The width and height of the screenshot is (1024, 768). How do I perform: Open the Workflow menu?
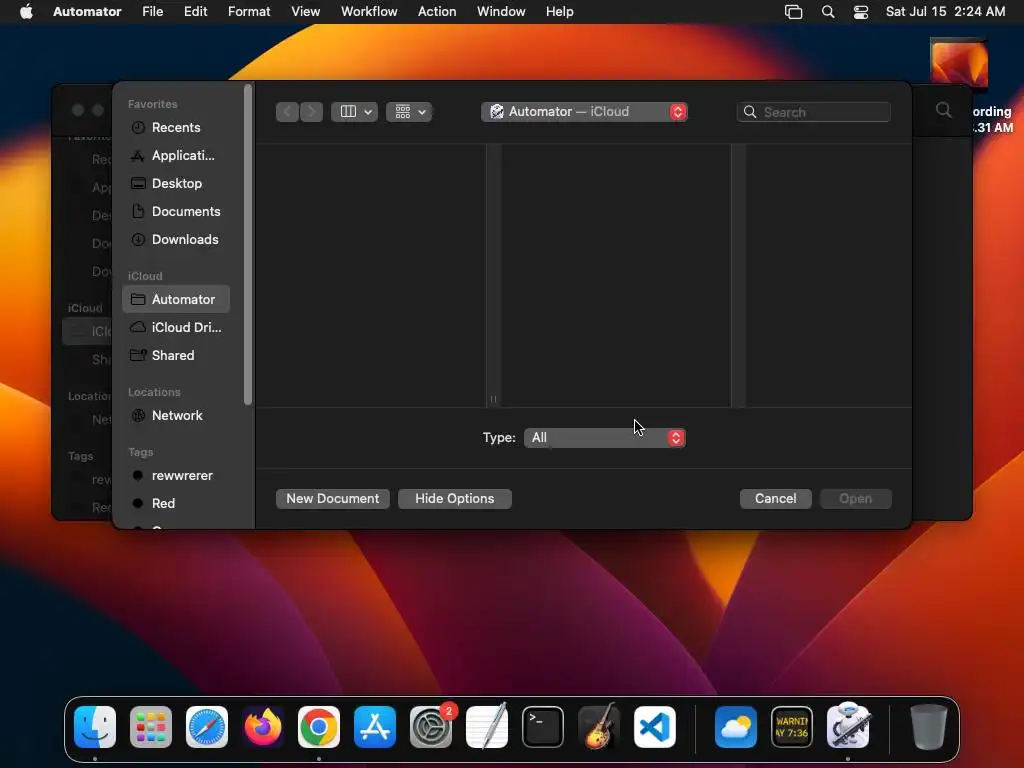(369, 12)
